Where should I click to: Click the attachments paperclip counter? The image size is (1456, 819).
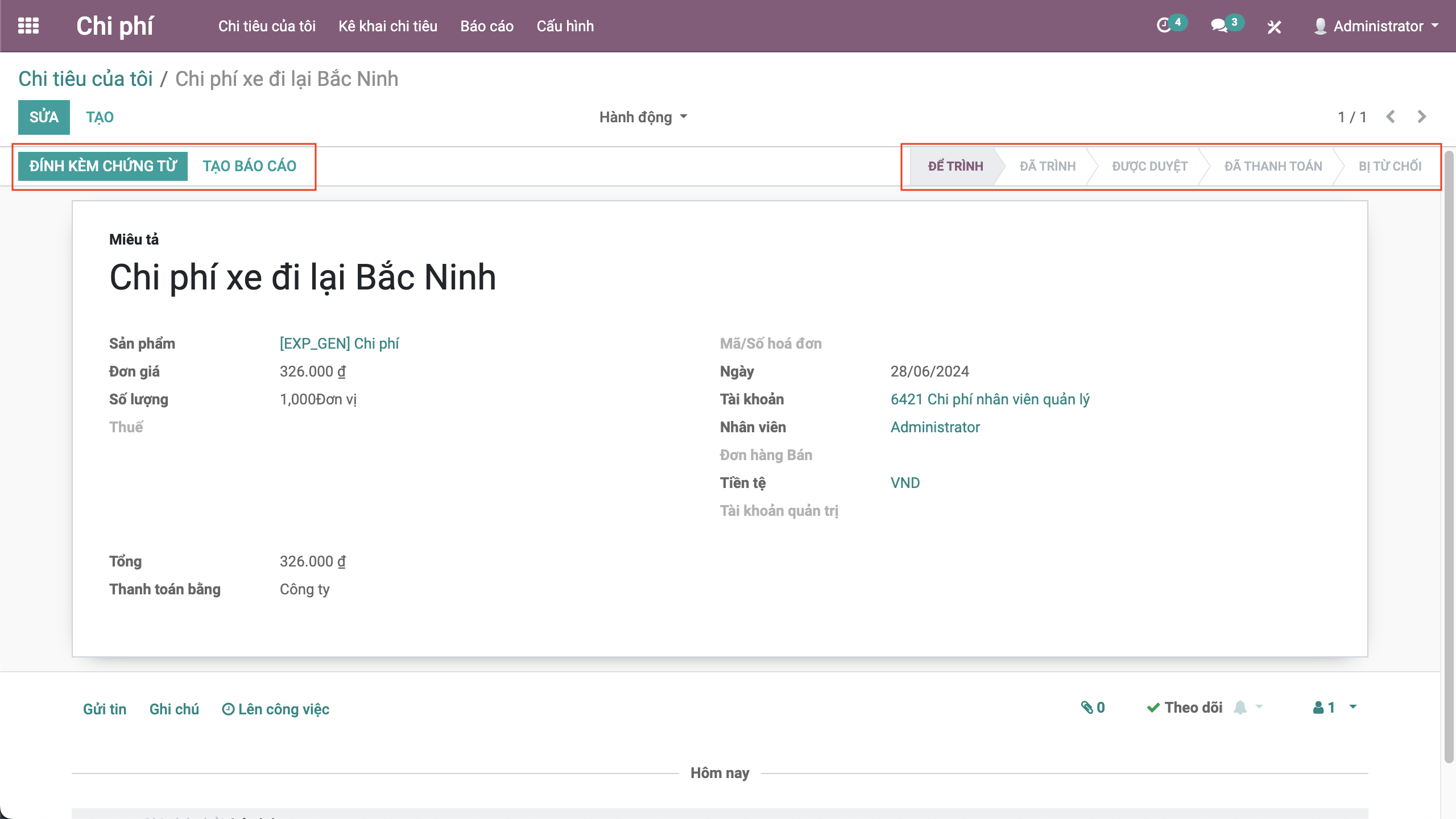[1093, 708]
